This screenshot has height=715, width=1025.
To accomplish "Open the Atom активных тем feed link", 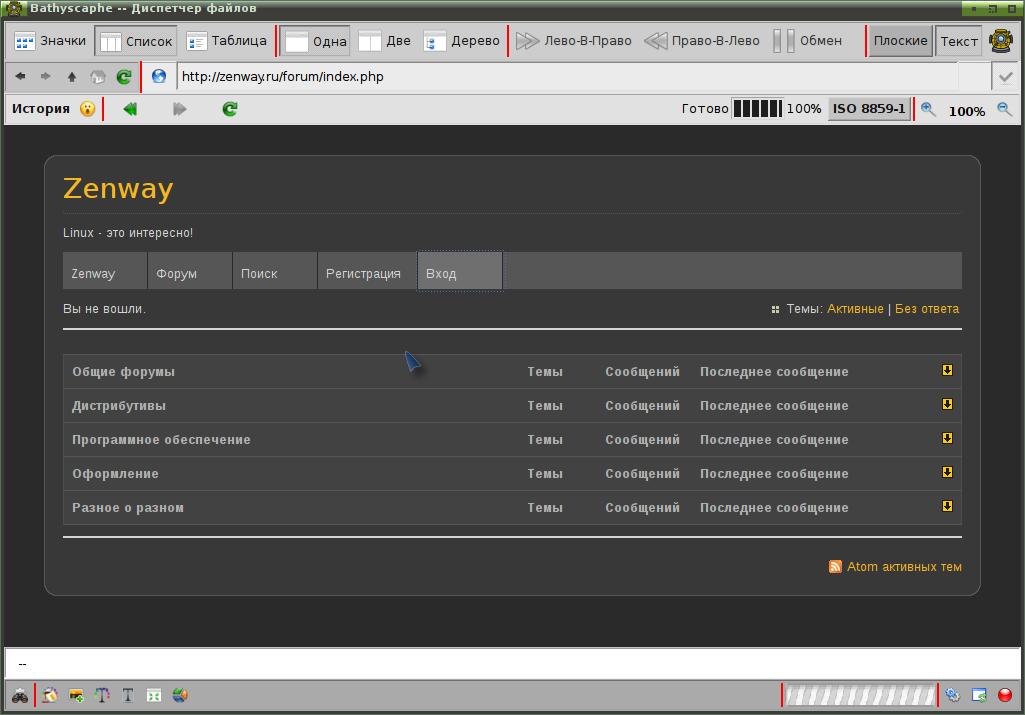I will [x=904, y=567].
